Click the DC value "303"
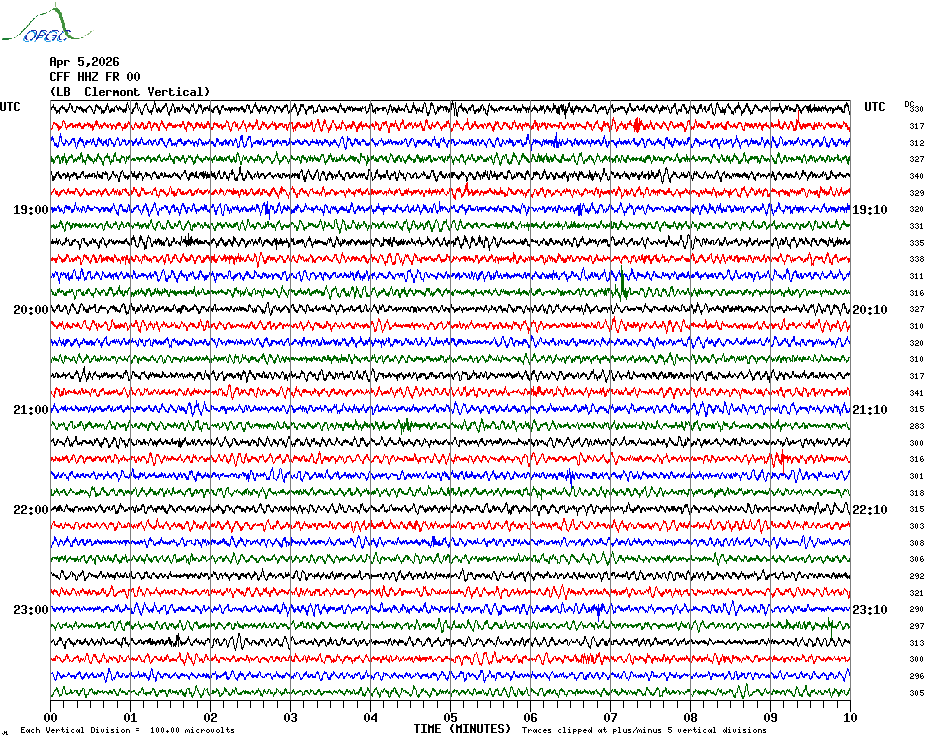This screenshot has width=930, height=744. point(917,526)
